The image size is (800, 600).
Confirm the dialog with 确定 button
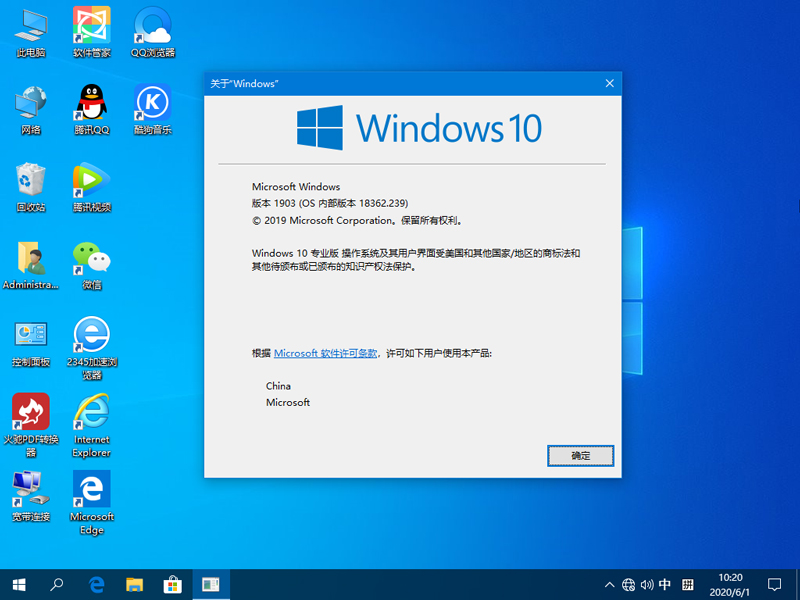click(x=580, y=456)
